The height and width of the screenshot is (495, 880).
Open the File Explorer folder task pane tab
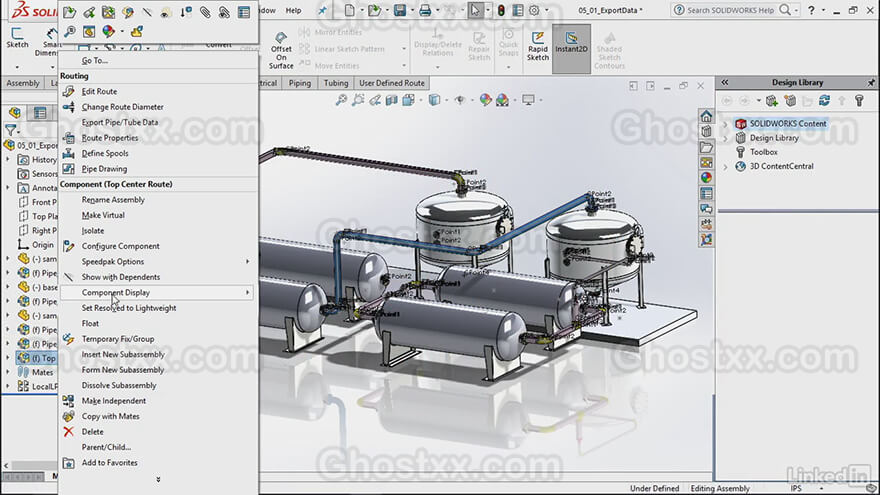coord(706,148)
